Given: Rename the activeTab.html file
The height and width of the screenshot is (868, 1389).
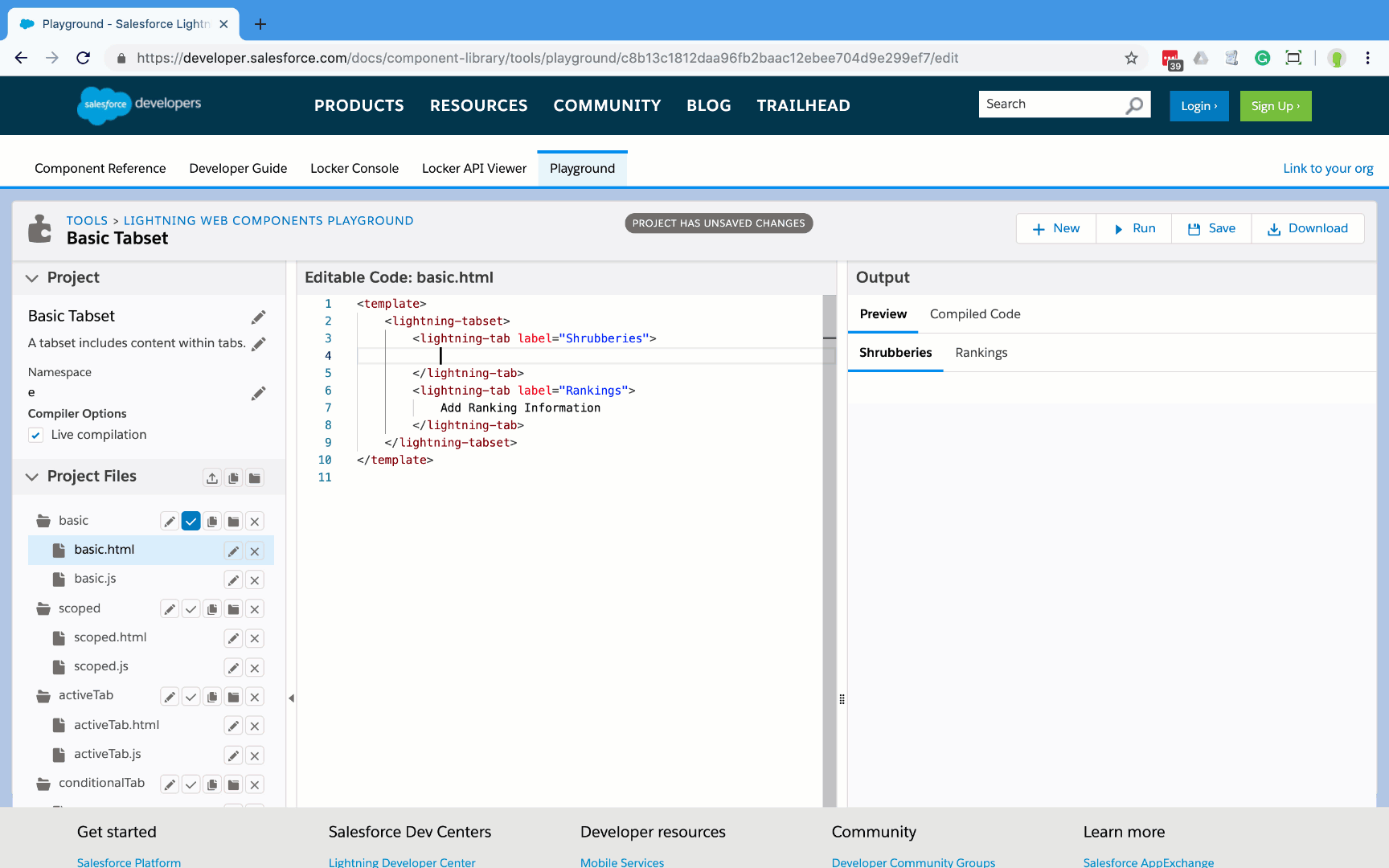Looking at the screenshot, I should click(x=233, y=727).
